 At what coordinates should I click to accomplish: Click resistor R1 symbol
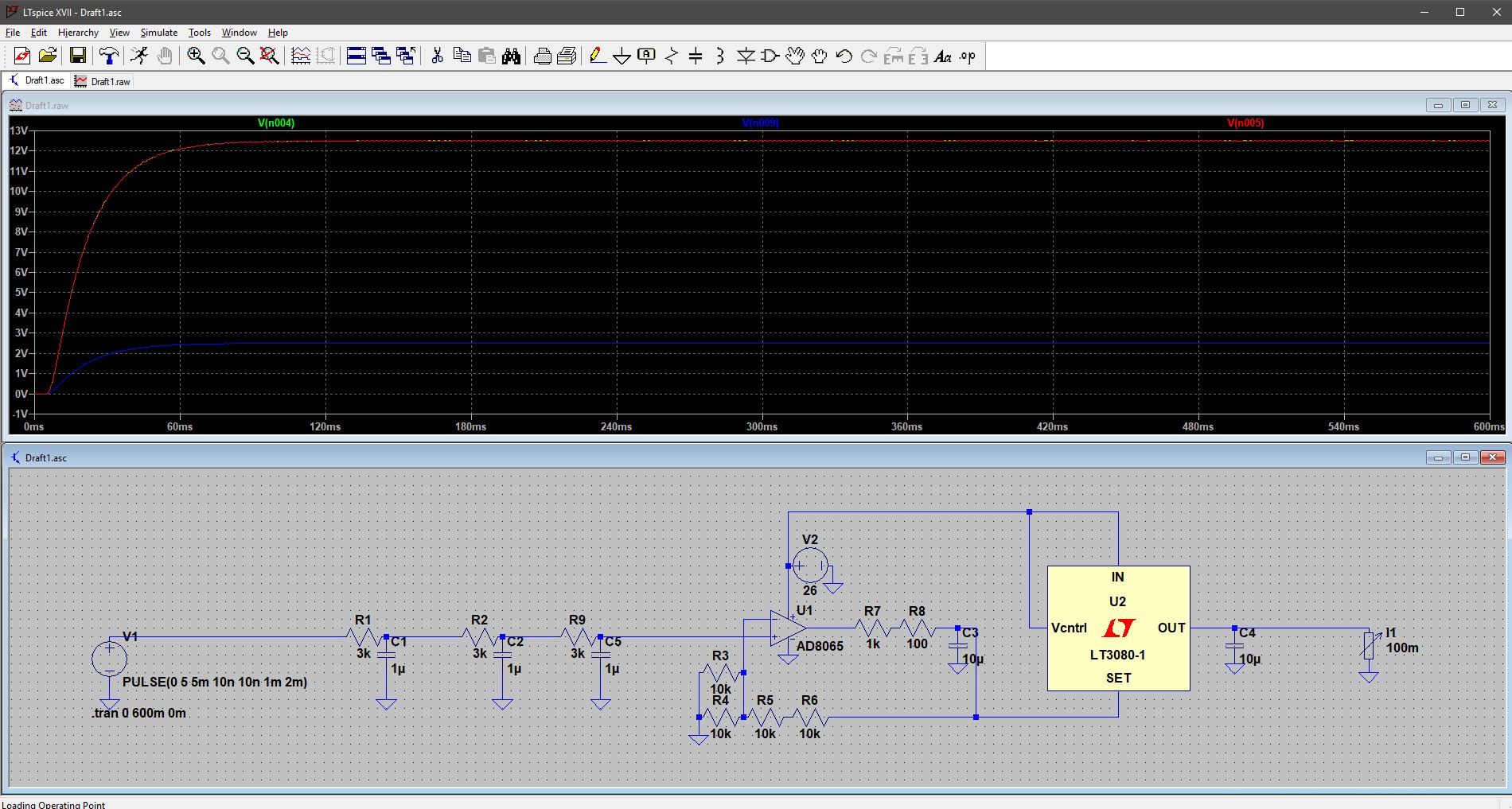point(363,636)
